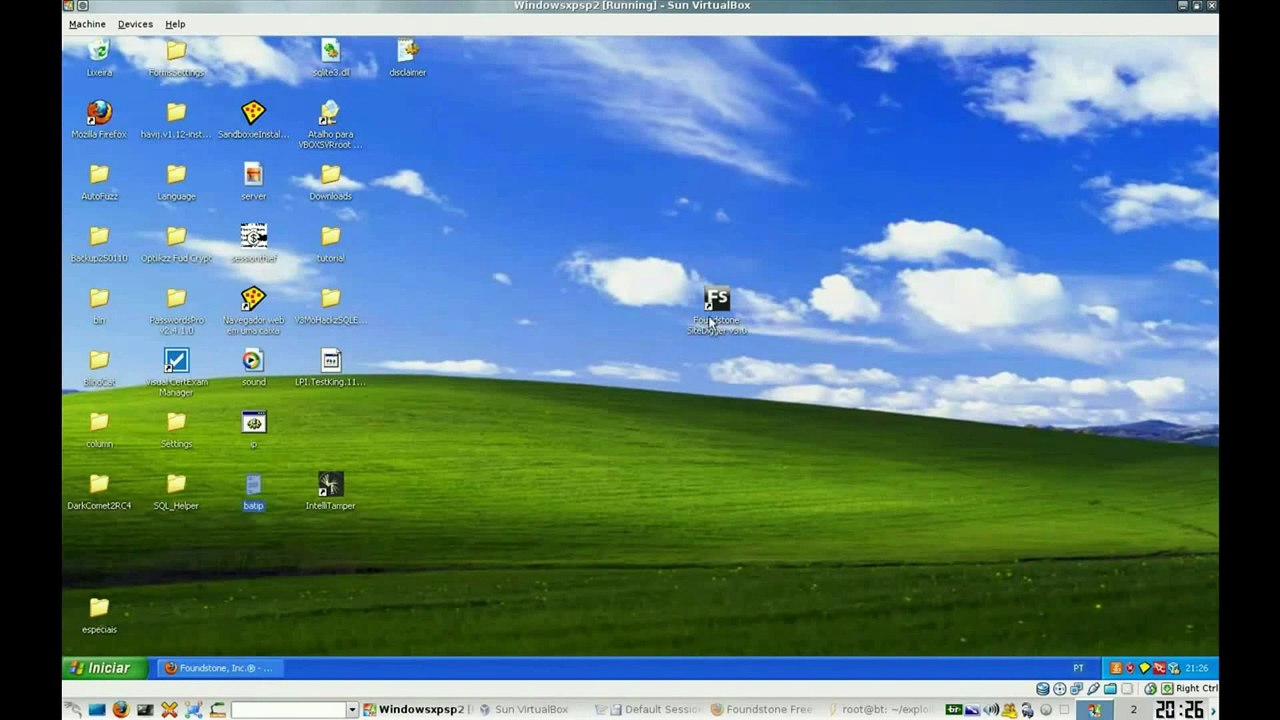Select the DarkComet2RC4 folder
This screenshot has height=720, width=1280.
[x=99, y=491]
